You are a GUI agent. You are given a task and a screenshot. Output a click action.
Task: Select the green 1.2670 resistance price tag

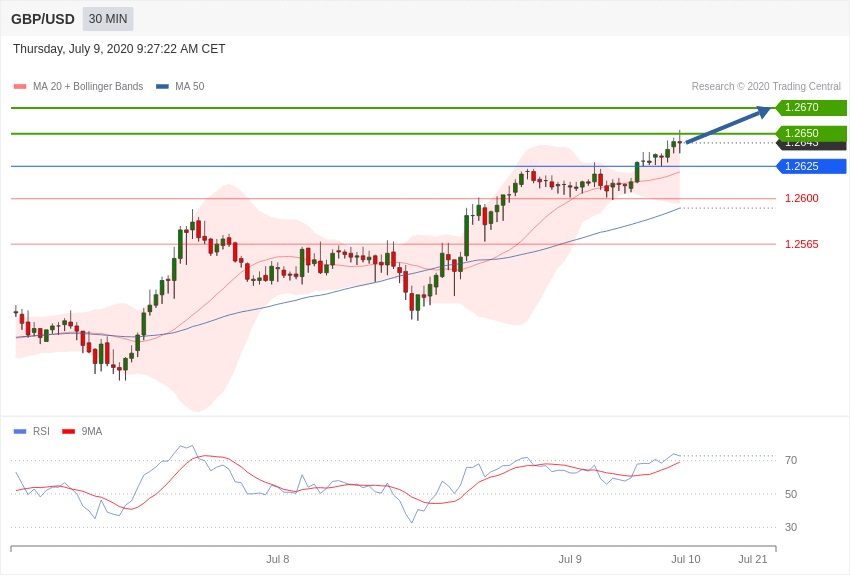coord(811,108)
